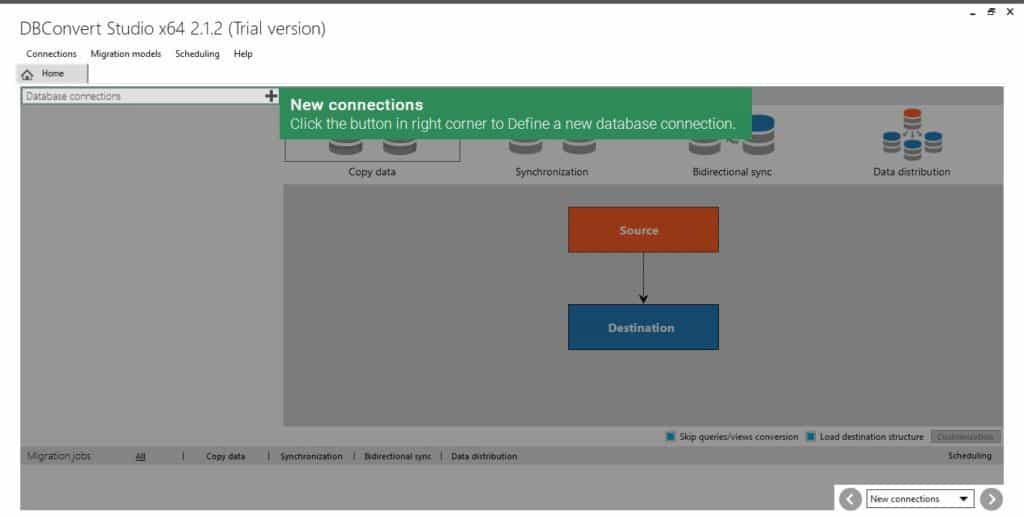Click the New connections tooltip heading
This screenshot has width=1024, height=517.
[x=357, y=104]
